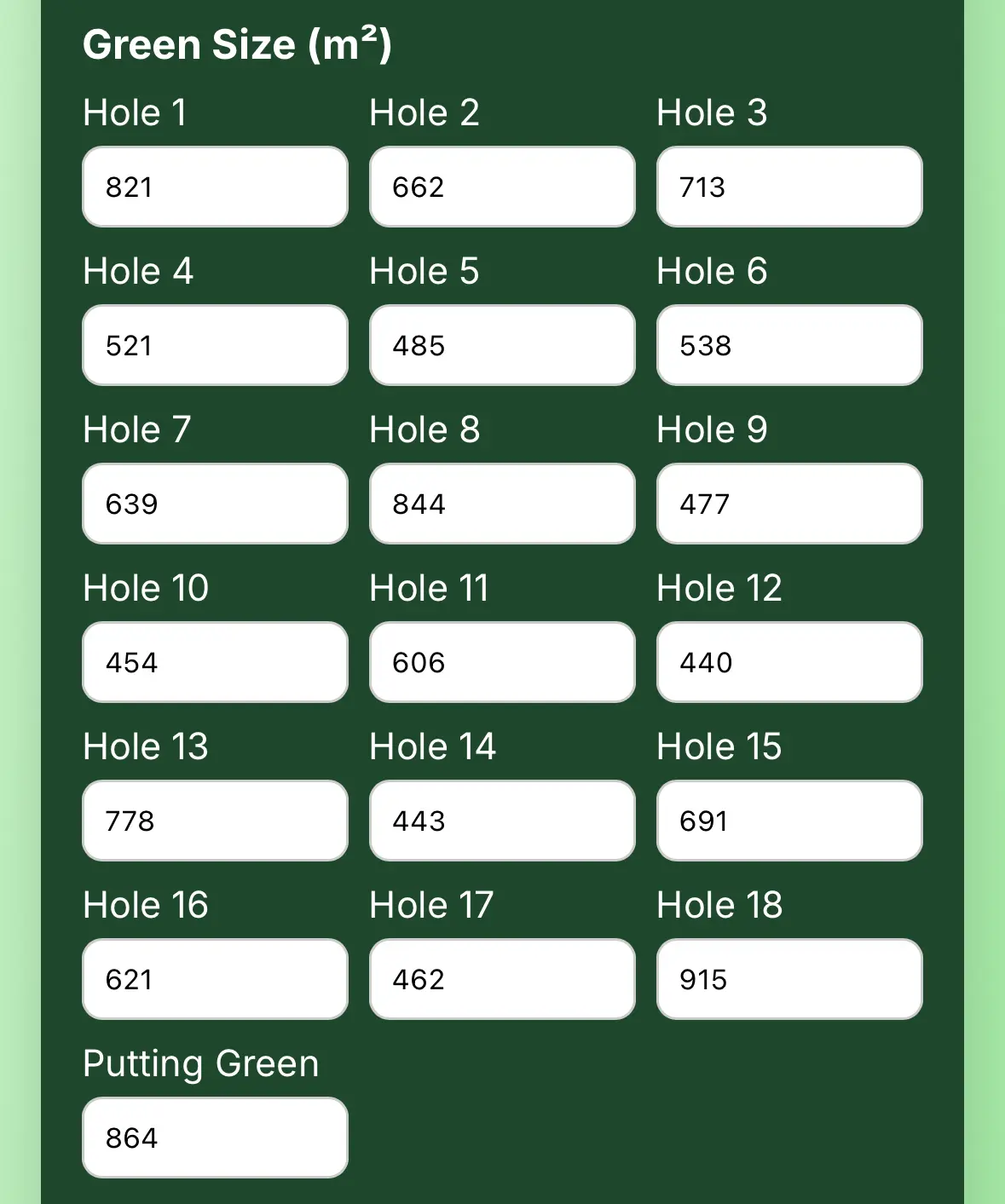This screenshot has height=1204, width=1005.
Task: Select the Hole 17 green size box
Action: point(501,979)
